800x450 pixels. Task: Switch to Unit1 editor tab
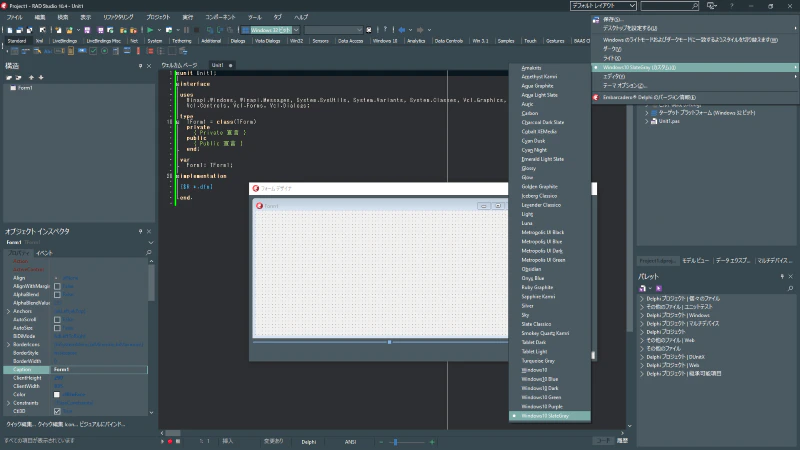[217, 65]
